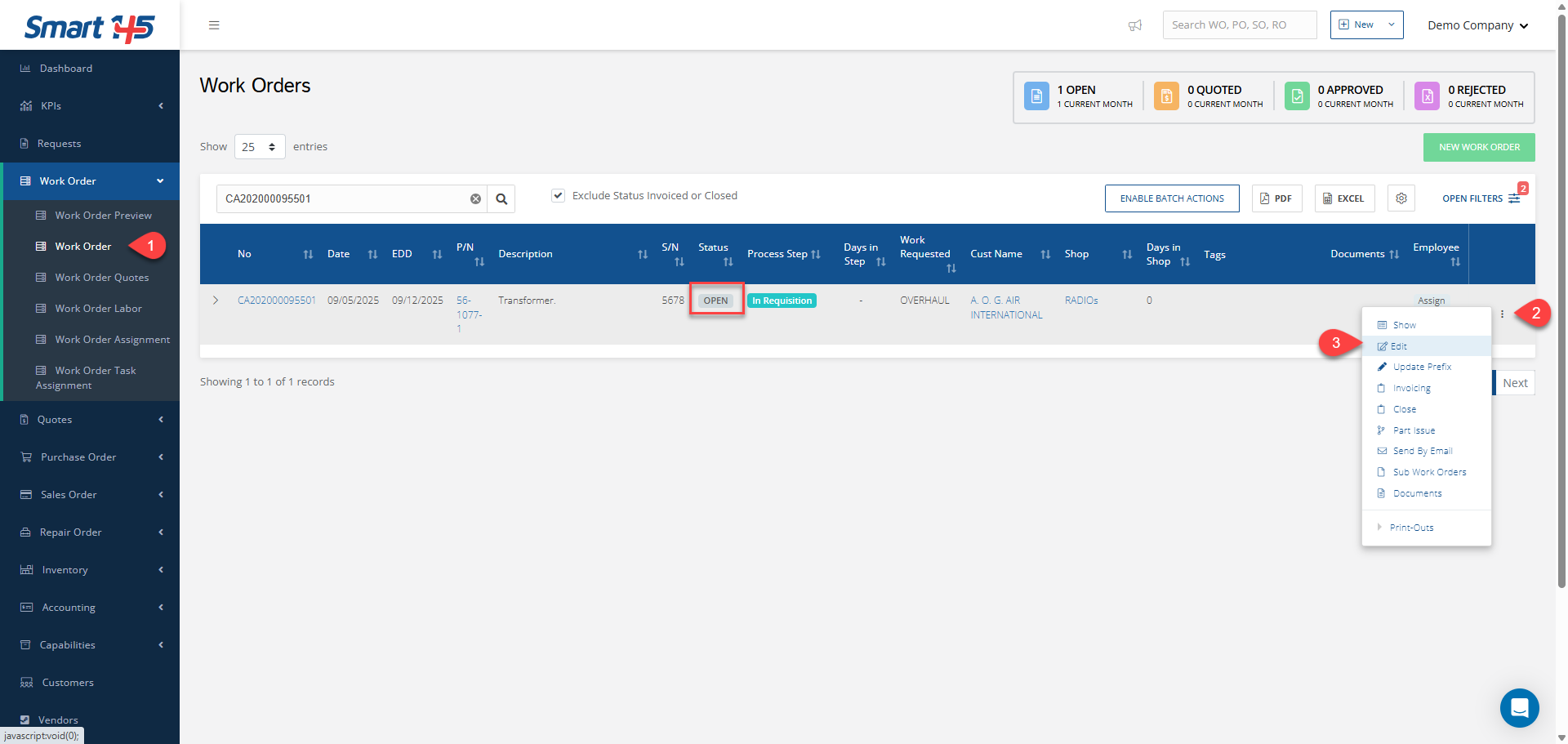The height and width of the screenshot is (744, 1568).
Task: Toggle the hamburger sidebar menu
Action: point(214,25)
